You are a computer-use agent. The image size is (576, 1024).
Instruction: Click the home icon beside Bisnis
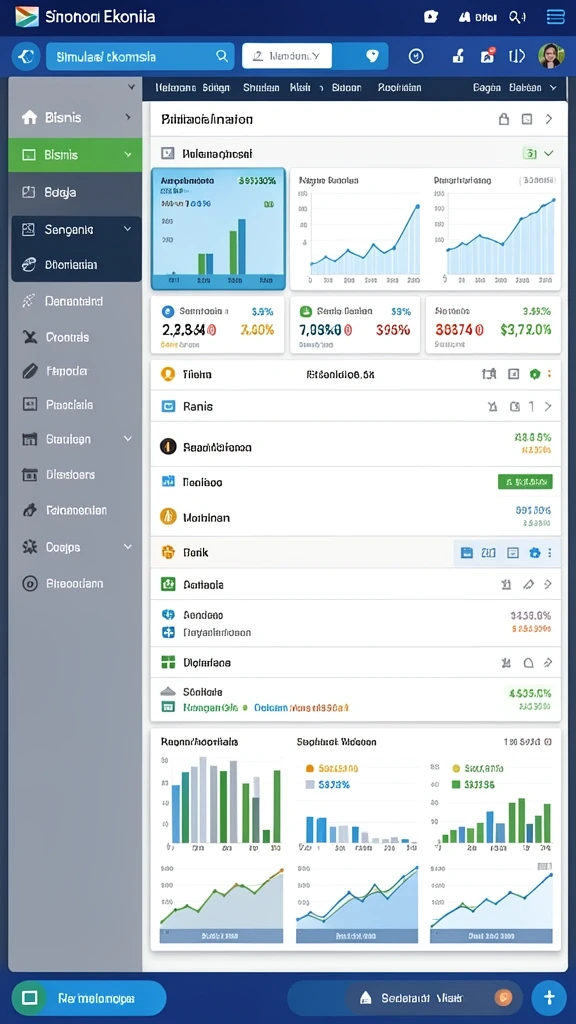pyautogui.click(x=29, y=118)
